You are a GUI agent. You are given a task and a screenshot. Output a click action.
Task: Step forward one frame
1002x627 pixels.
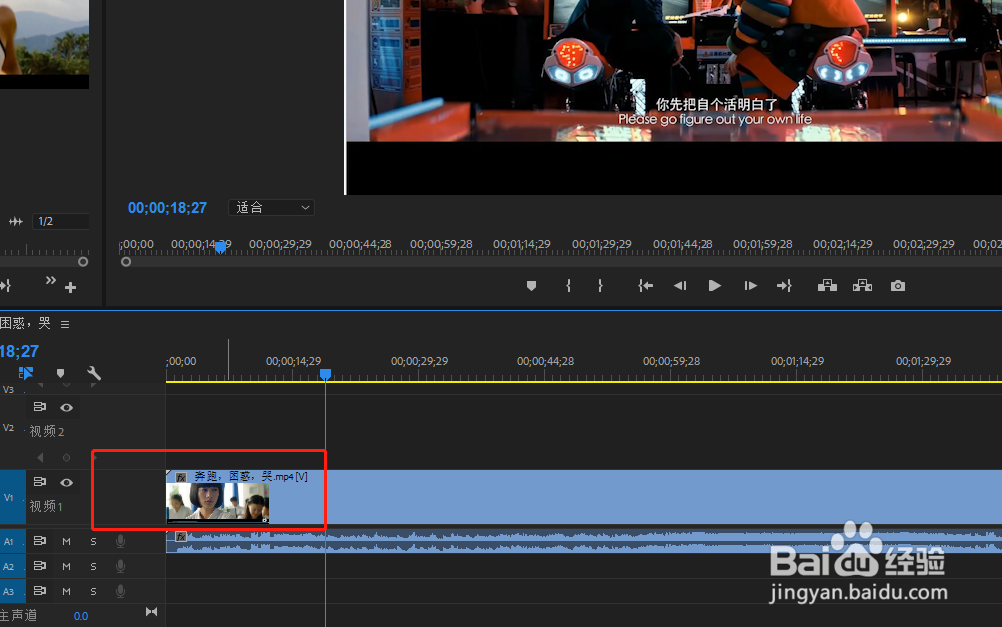[750, 286]
